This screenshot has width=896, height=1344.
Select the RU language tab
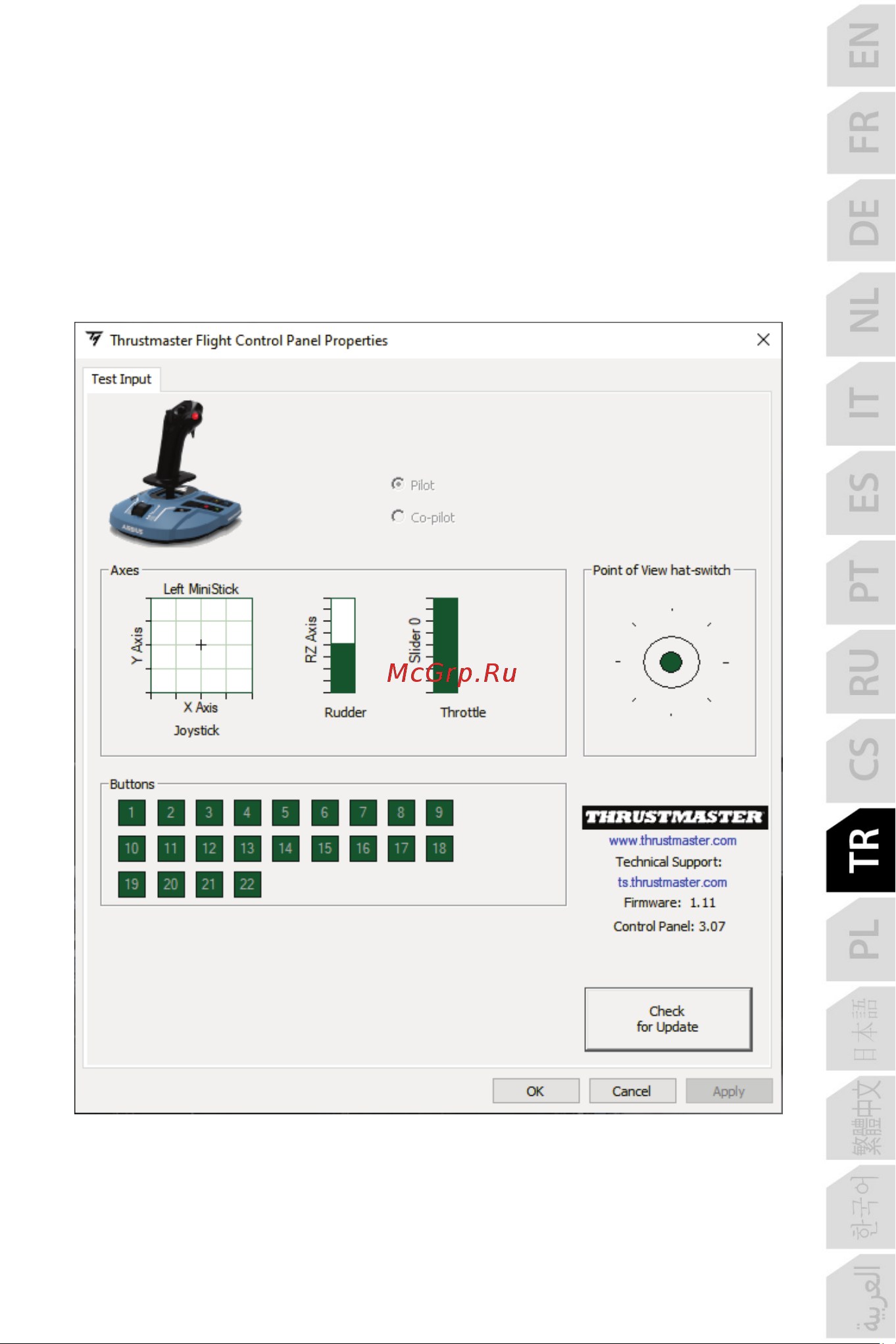pyautogui.click(x=862, y=671)
